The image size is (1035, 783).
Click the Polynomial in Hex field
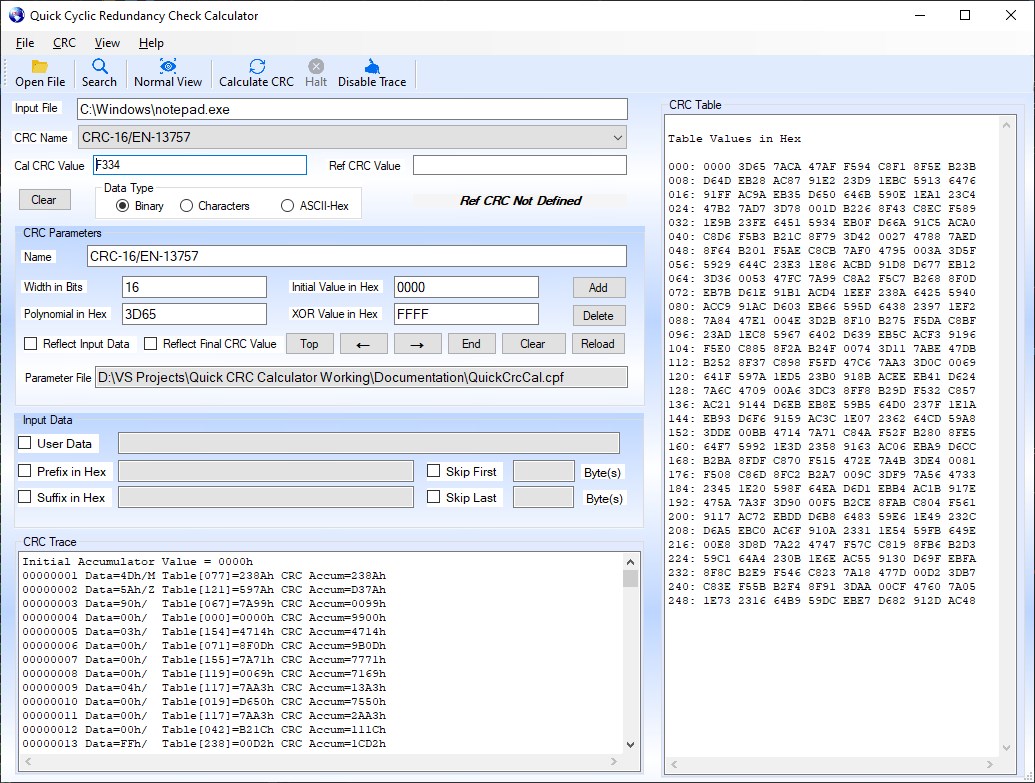[194, 315]
